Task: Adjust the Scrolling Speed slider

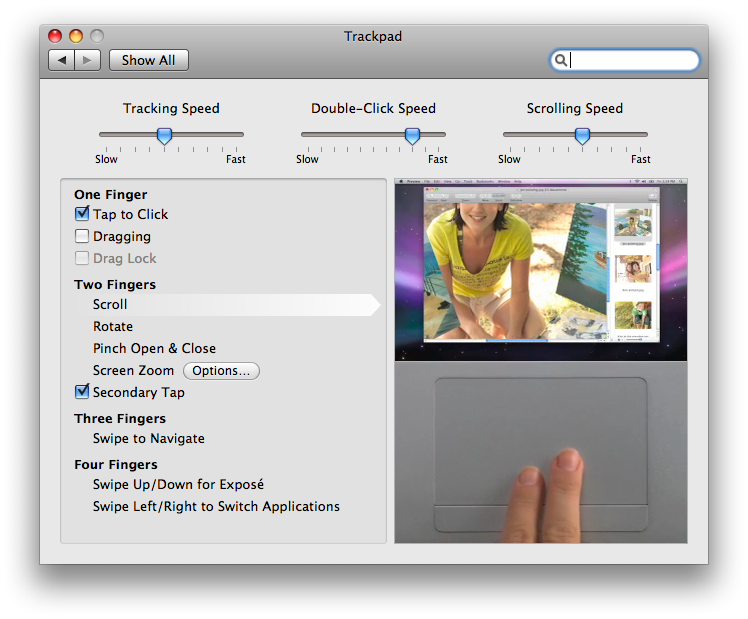Action: click(582, 136)
